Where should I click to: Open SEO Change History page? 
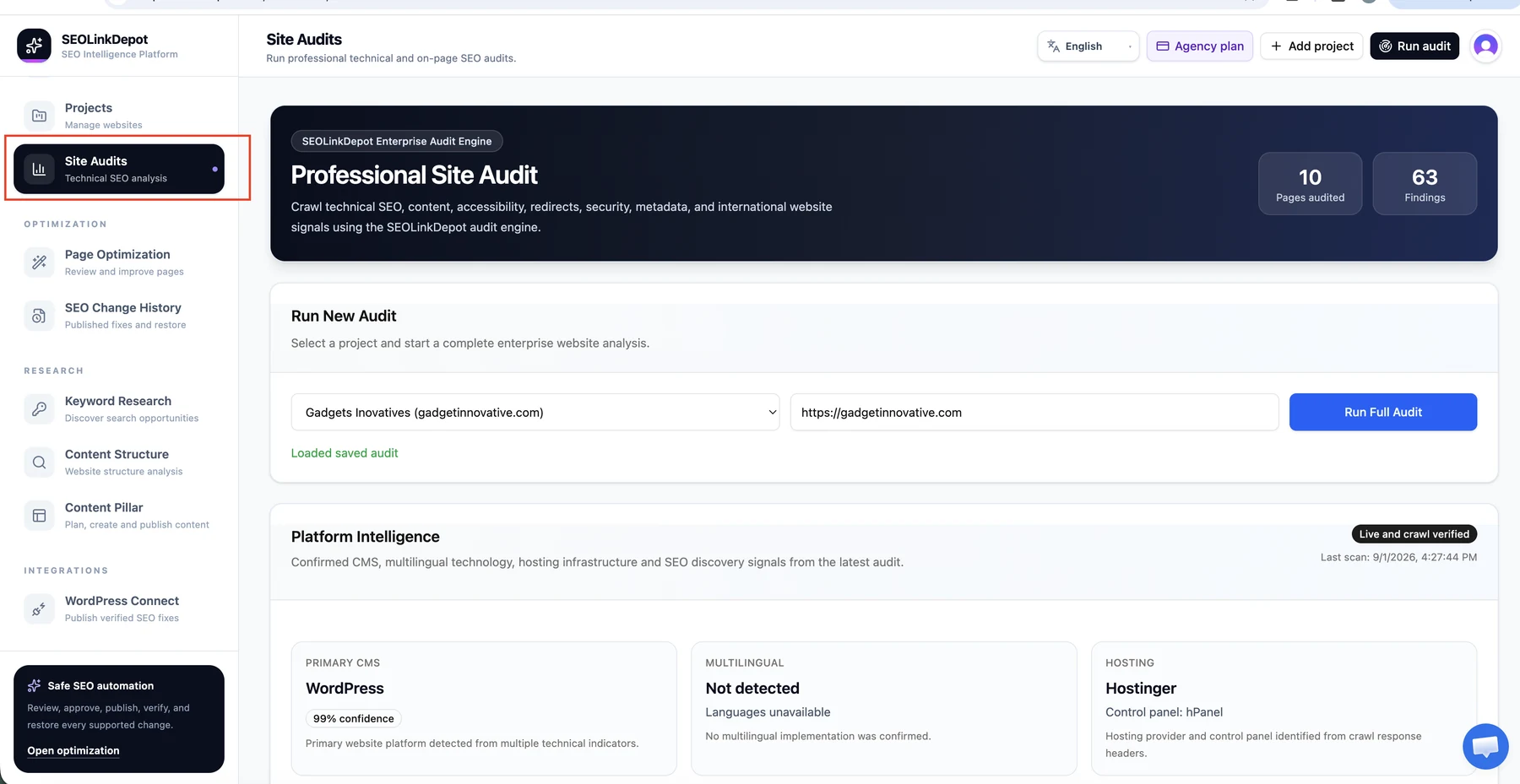click(119, 316)
